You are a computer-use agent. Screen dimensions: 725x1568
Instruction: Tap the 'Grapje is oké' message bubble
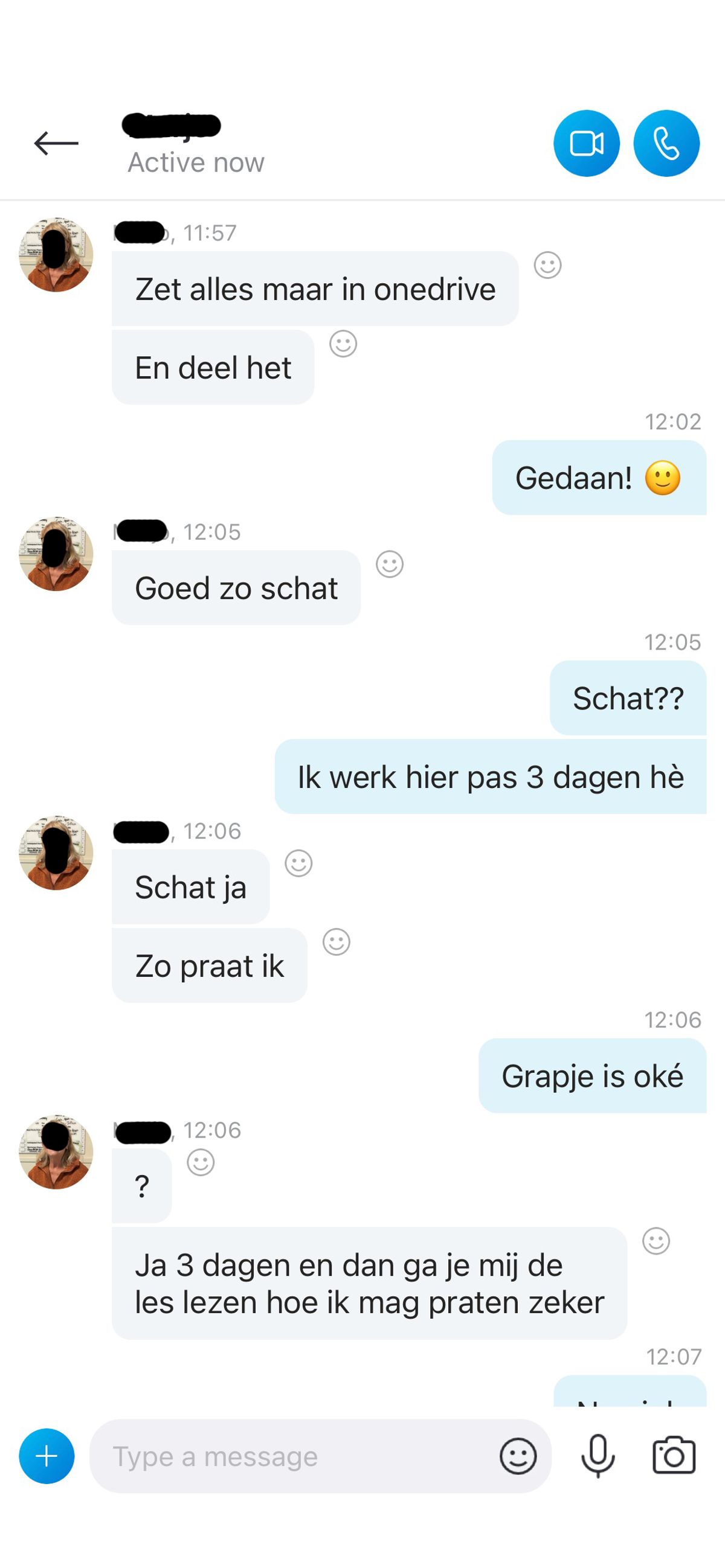click(592, 1075)
